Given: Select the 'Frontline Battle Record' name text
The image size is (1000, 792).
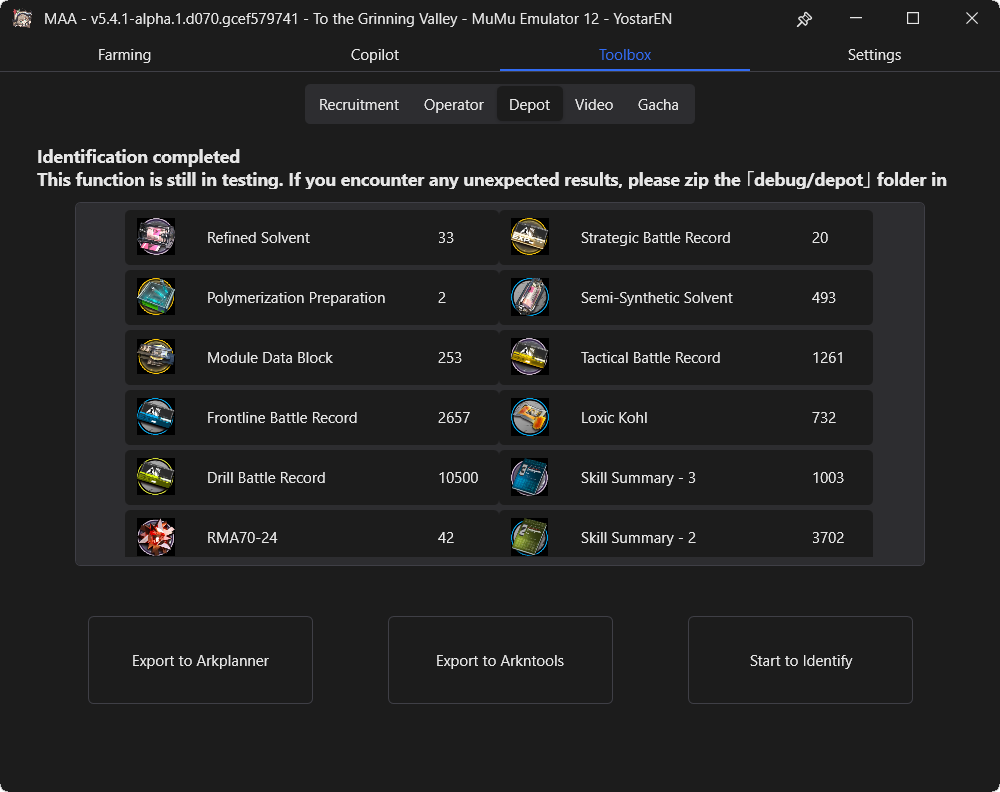Looking at the screenshot, I should (282, 418).
